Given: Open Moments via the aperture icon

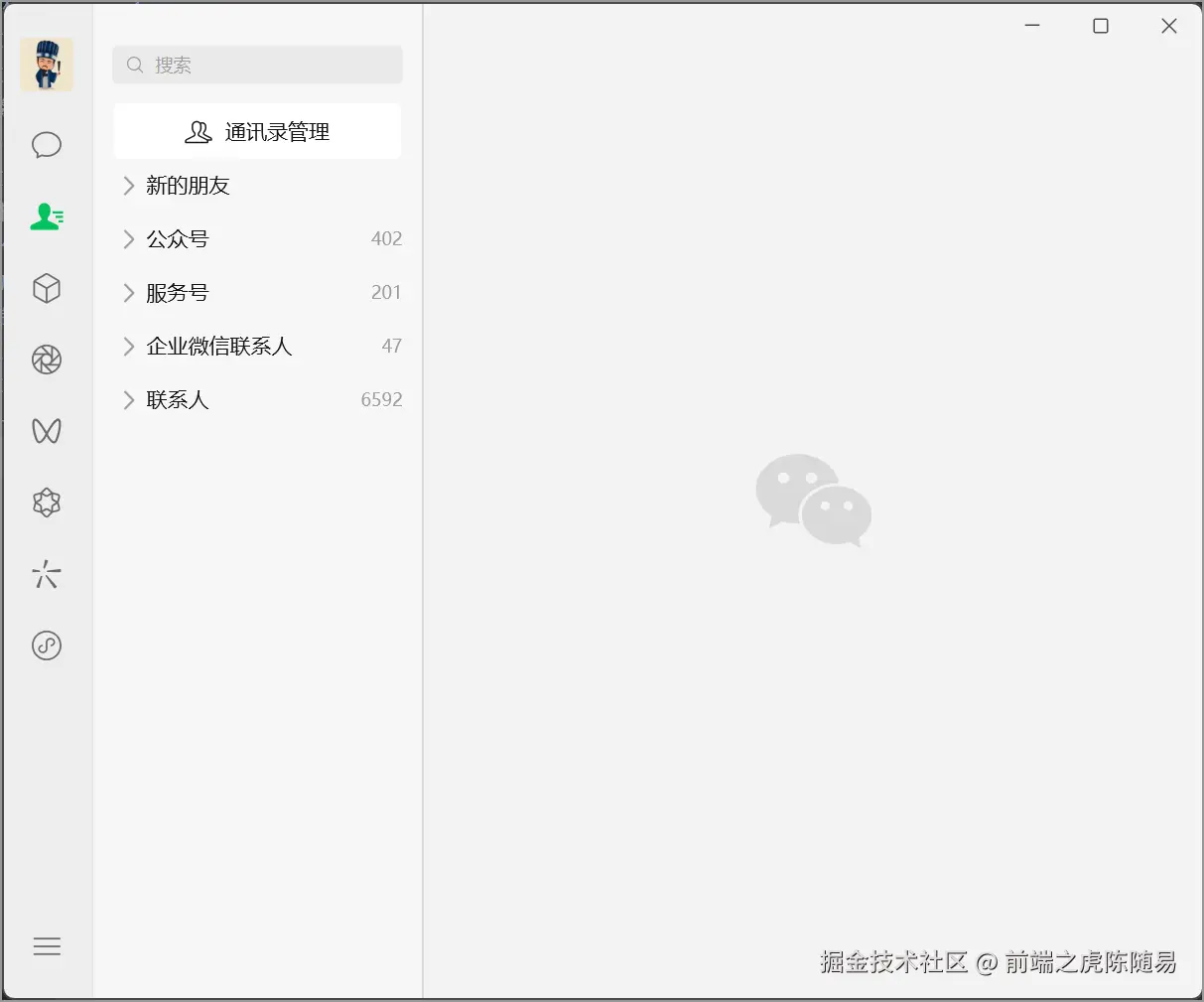Looking at the screenshot, I should (x=46, y=359).
